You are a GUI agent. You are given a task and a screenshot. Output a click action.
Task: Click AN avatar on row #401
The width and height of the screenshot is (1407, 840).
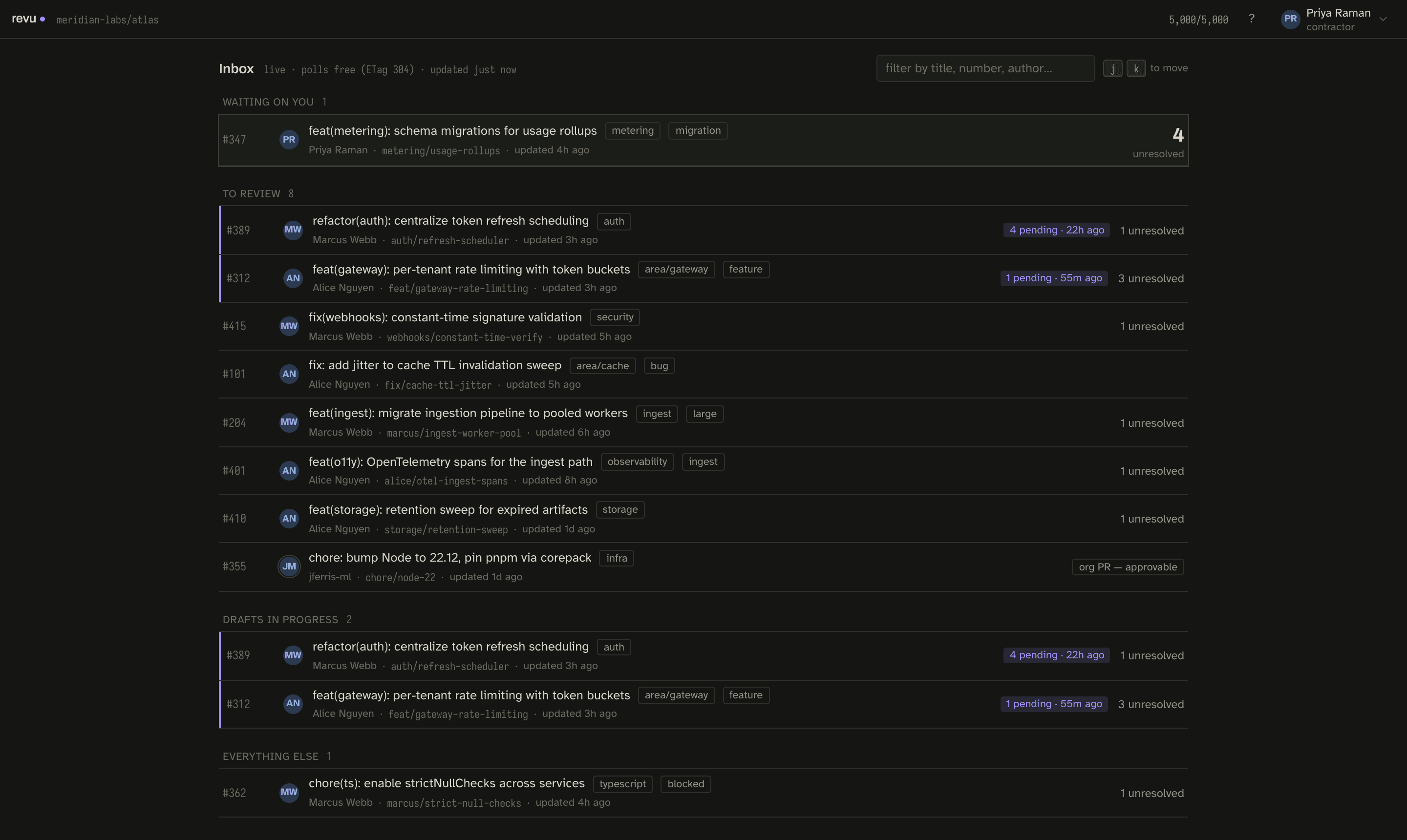289,470
